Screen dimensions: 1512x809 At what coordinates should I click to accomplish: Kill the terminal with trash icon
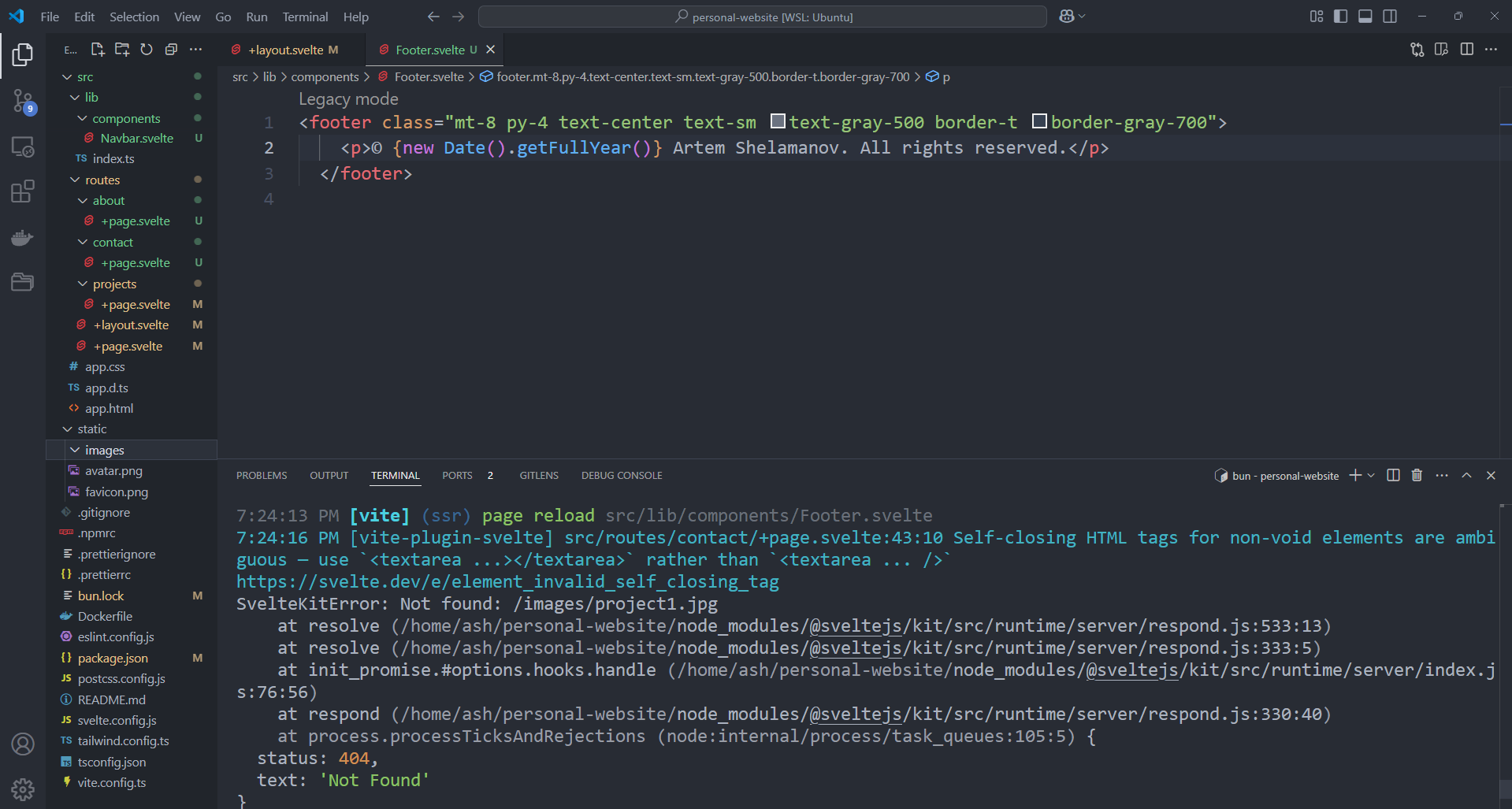click(1417, 475)
